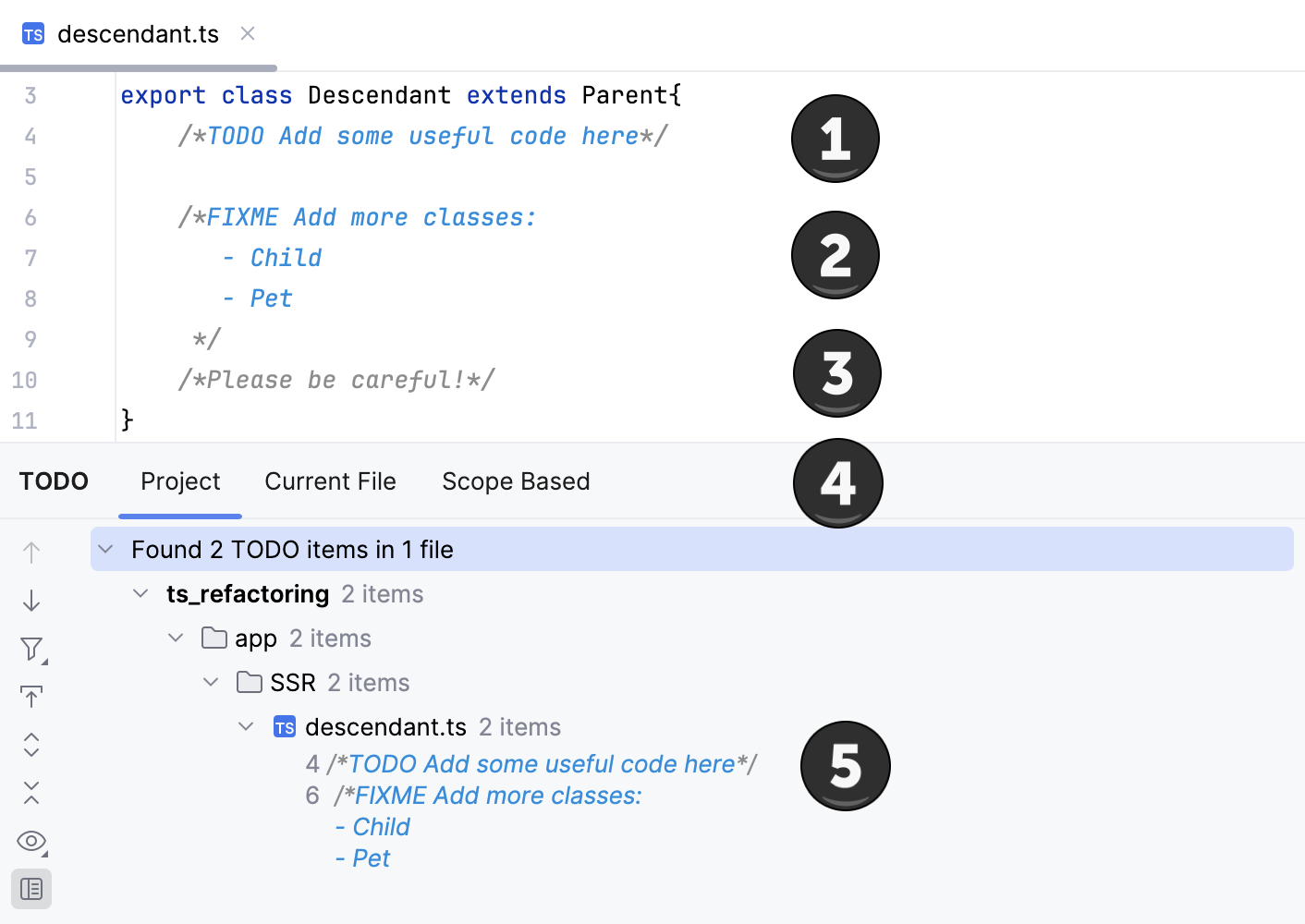Collapse the descendant.ts tree entry
1305x924 pixels.
tap(246, 726)
